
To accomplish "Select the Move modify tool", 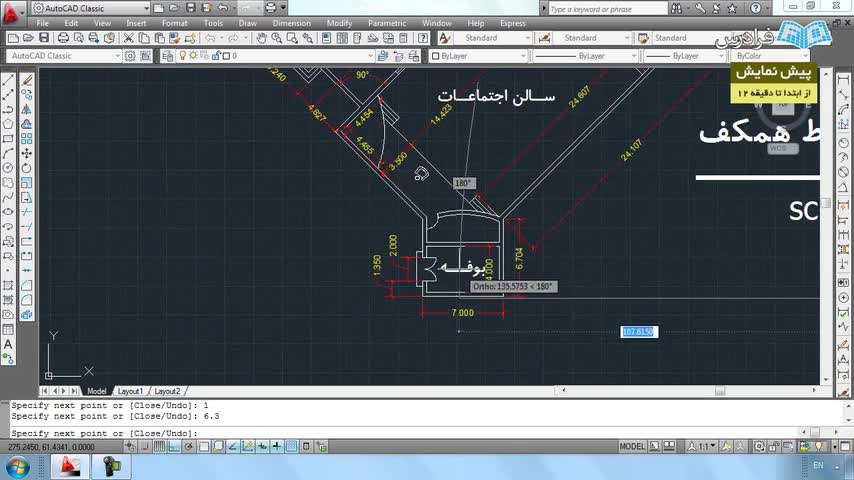I will [26, 154].
